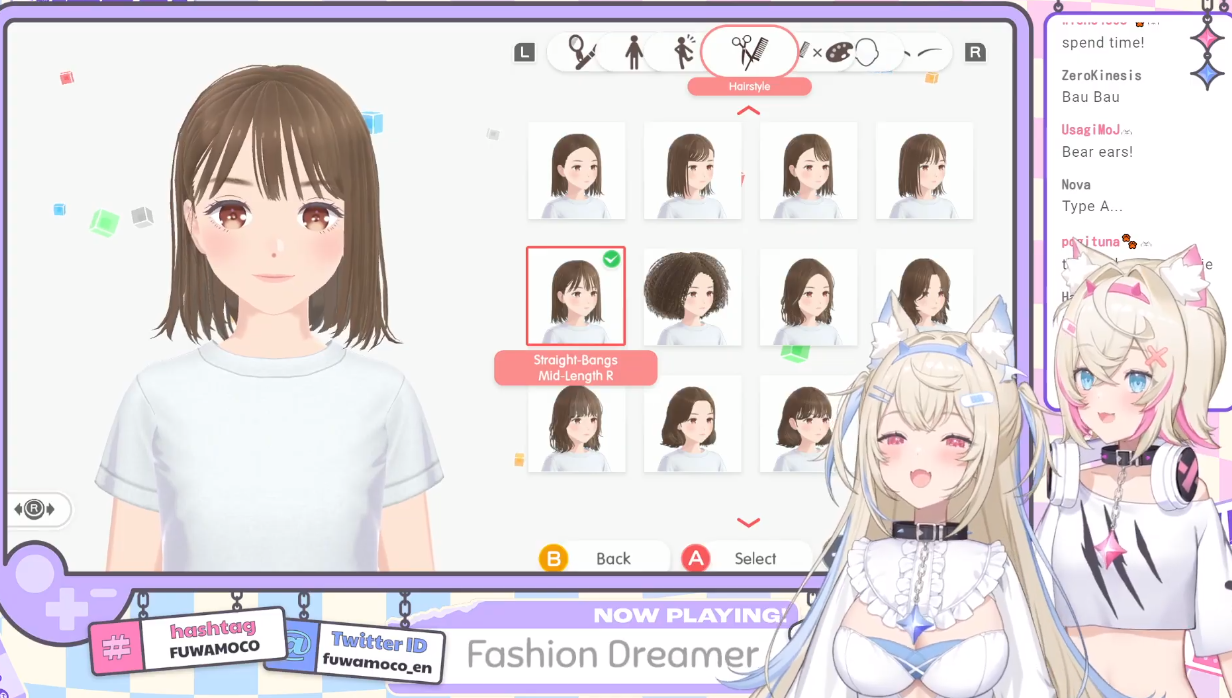
Task: Select the second hairstyle in the bottom row
Action: [x=693, y=424]
